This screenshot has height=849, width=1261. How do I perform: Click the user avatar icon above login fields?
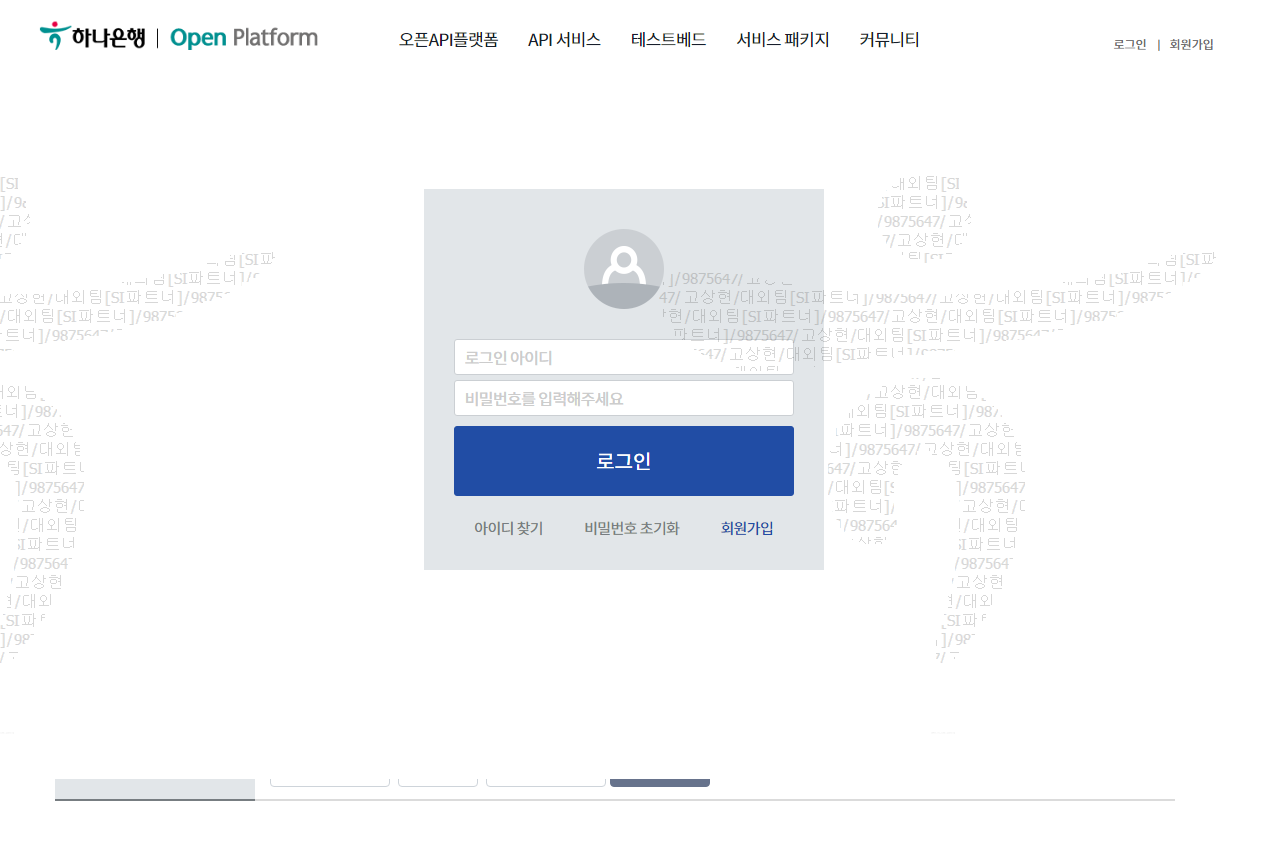(623, 268)
